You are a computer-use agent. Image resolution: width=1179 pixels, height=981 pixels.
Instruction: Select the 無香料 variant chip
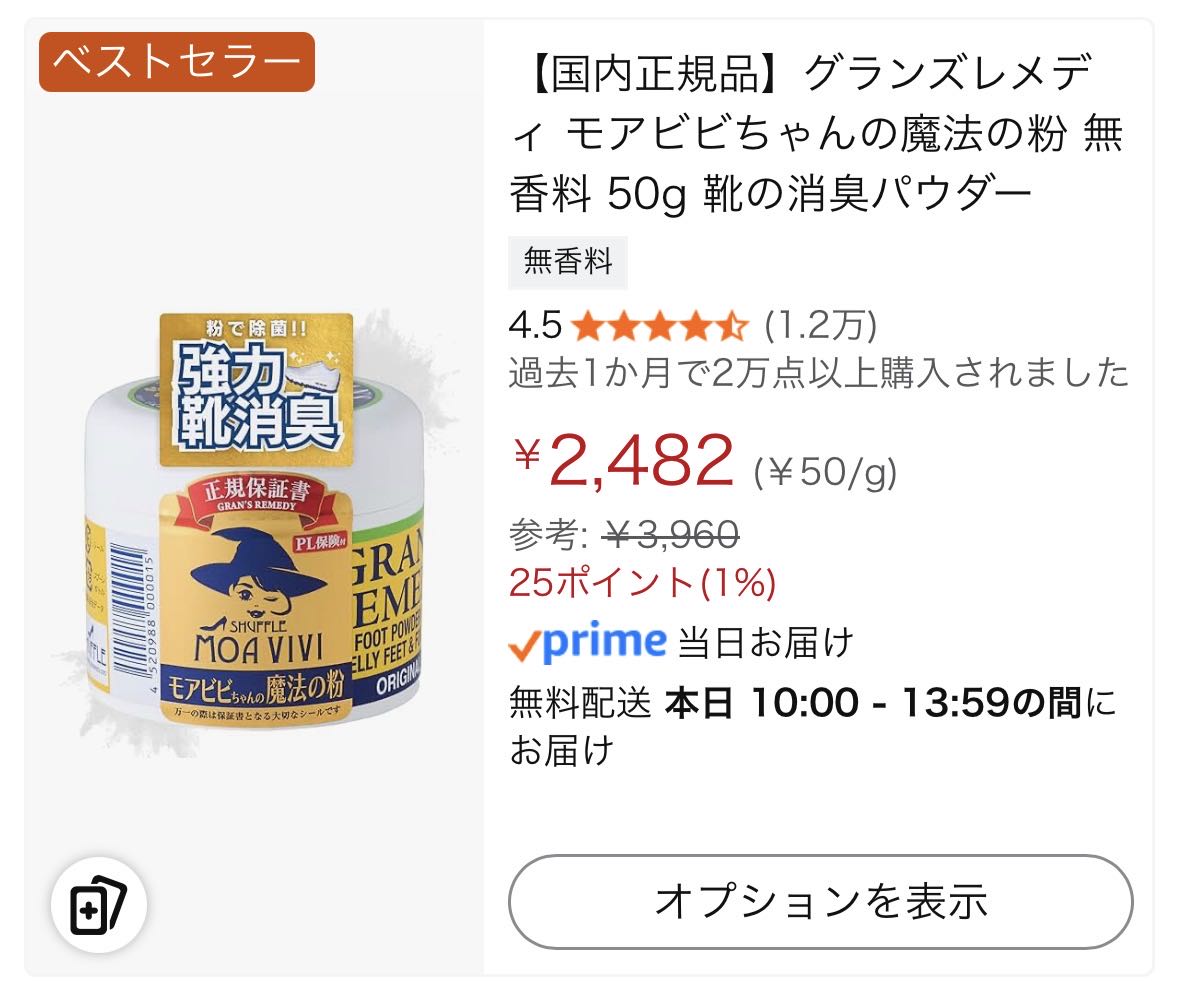click(567, 262)
